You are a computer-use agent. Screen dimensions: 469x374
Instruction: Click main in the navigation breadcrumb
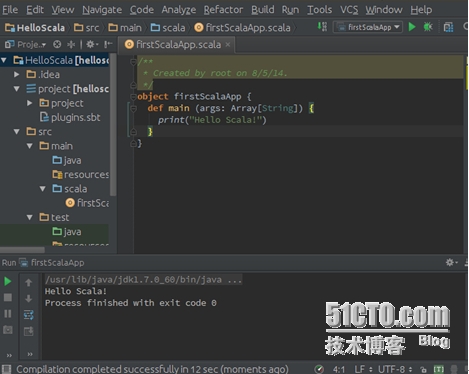coord(125,28)
